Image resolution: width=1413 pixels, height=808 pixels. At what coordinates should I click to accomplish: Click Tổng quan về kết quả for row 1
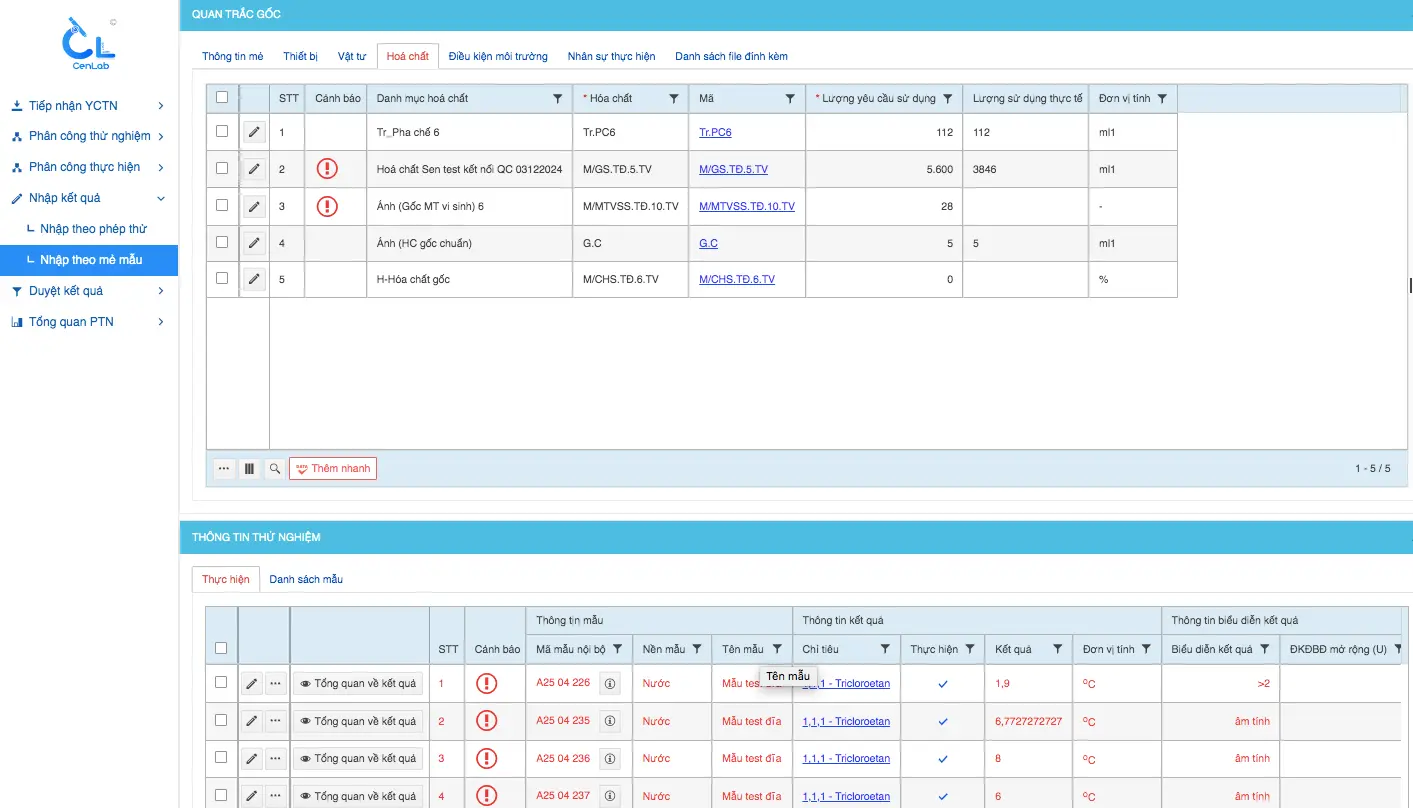(358, 684)
